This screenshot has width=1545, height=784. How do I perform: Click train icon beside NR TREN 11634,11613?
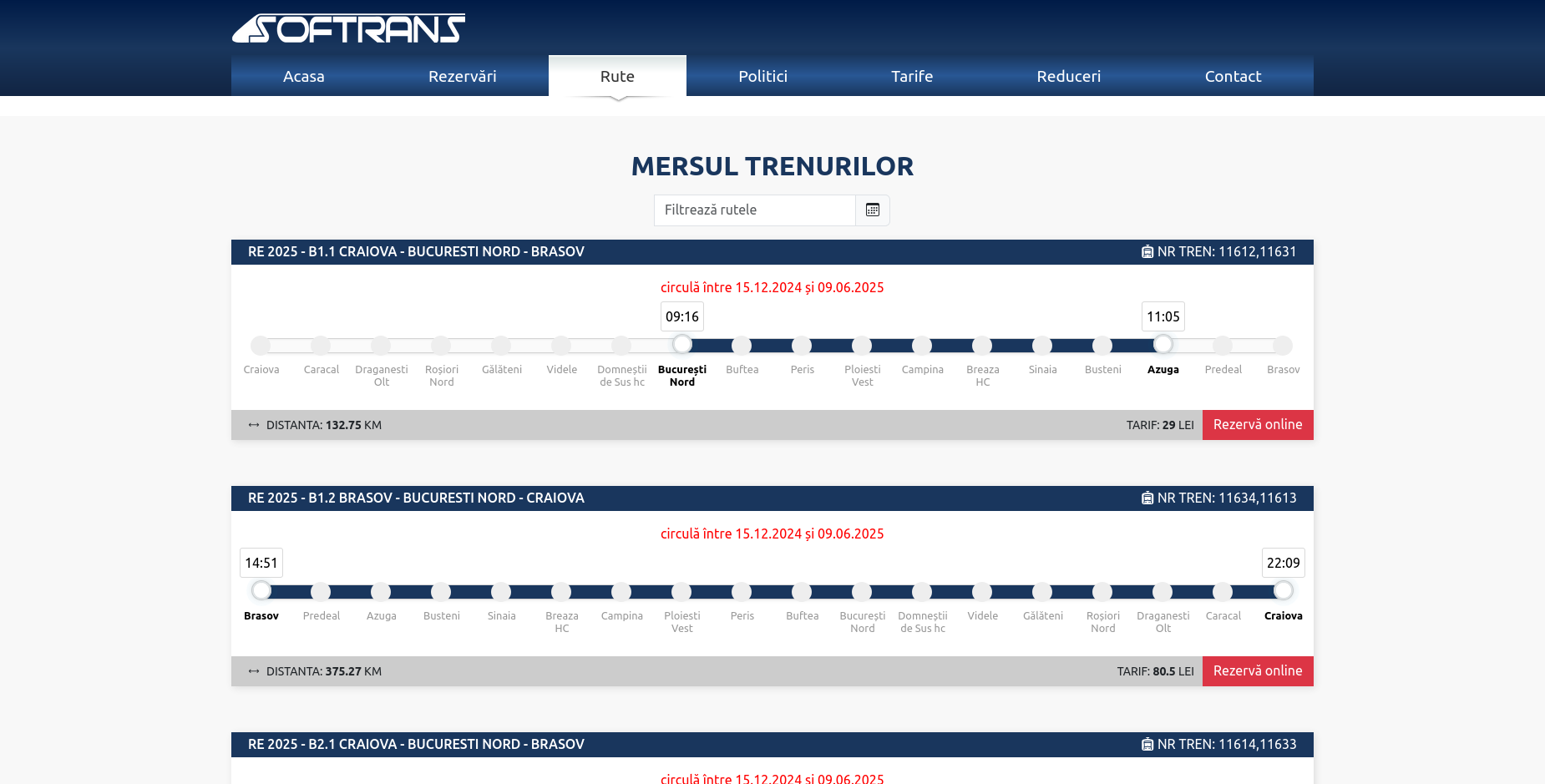point(1147,498)
